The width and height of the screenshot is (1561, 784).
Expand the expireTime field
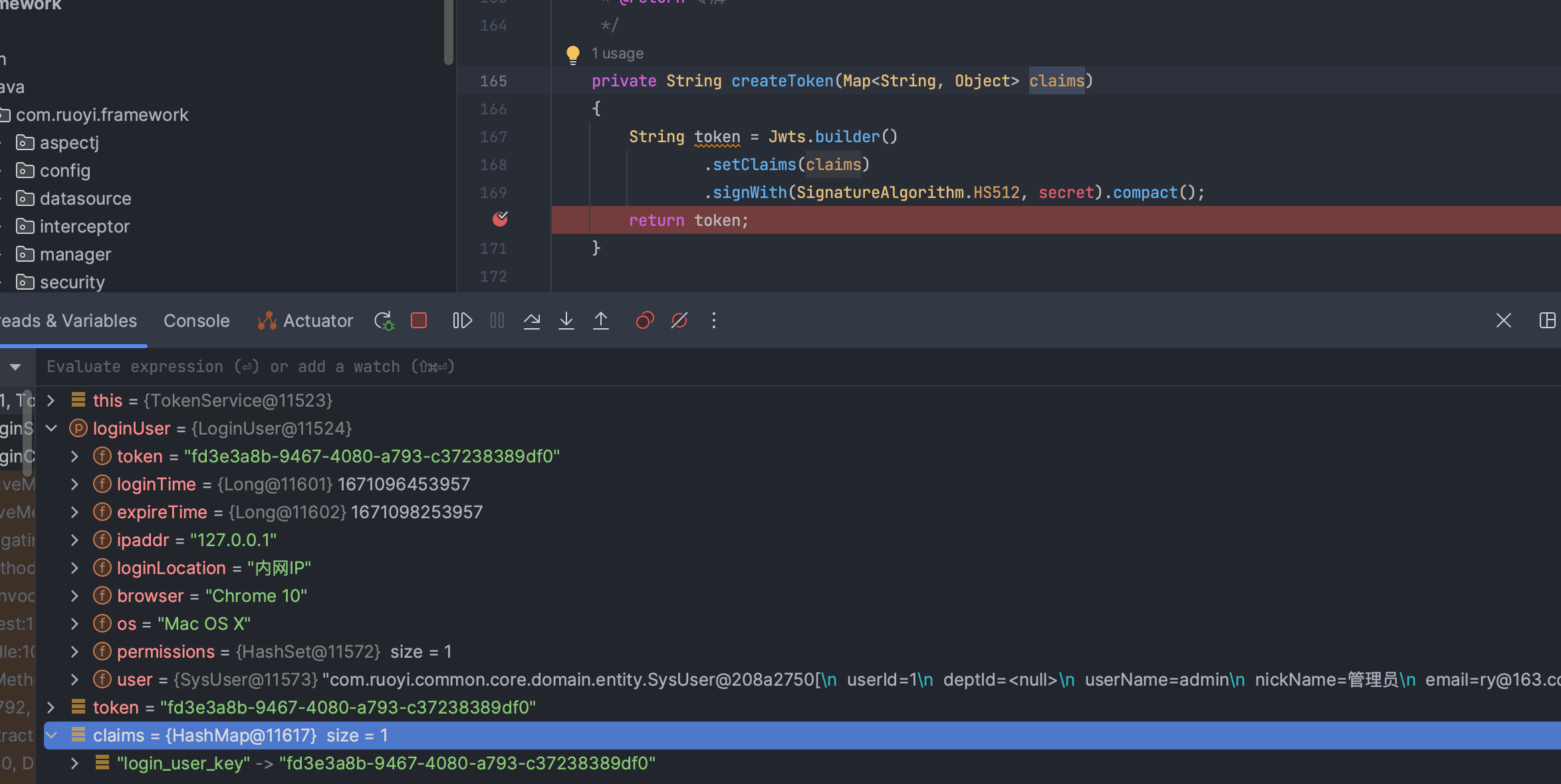coord(74,512)
